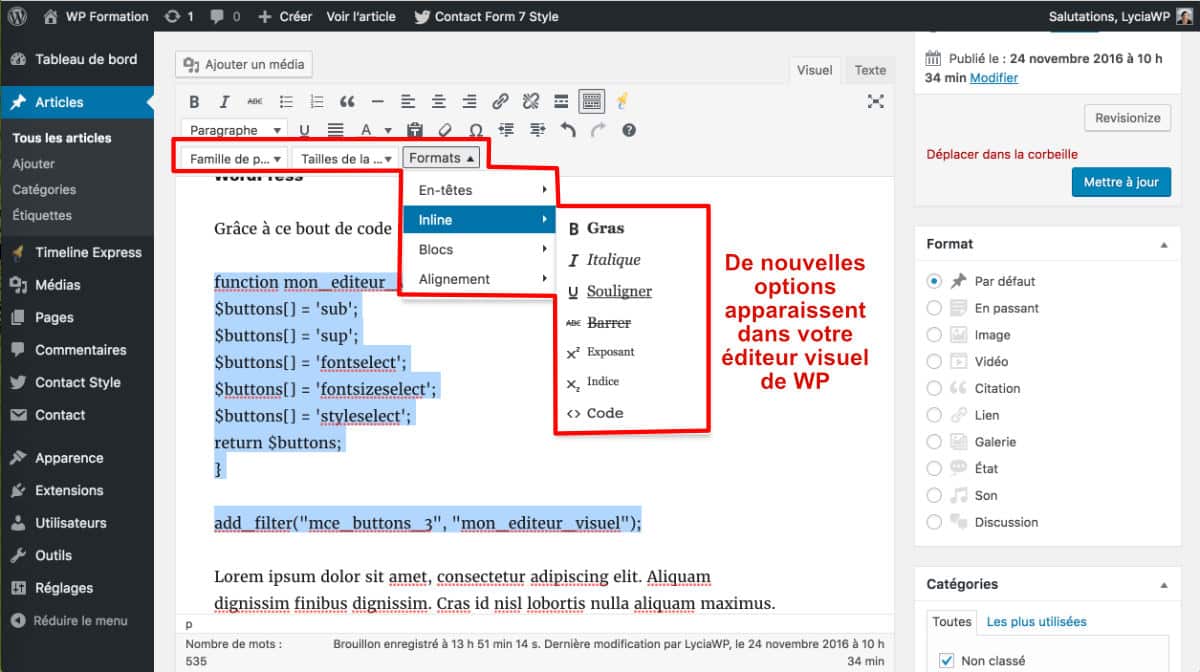Click the undo arrow in the toolbar
Viewport: 1200px width, 672px height.
[x=568, y=129]
